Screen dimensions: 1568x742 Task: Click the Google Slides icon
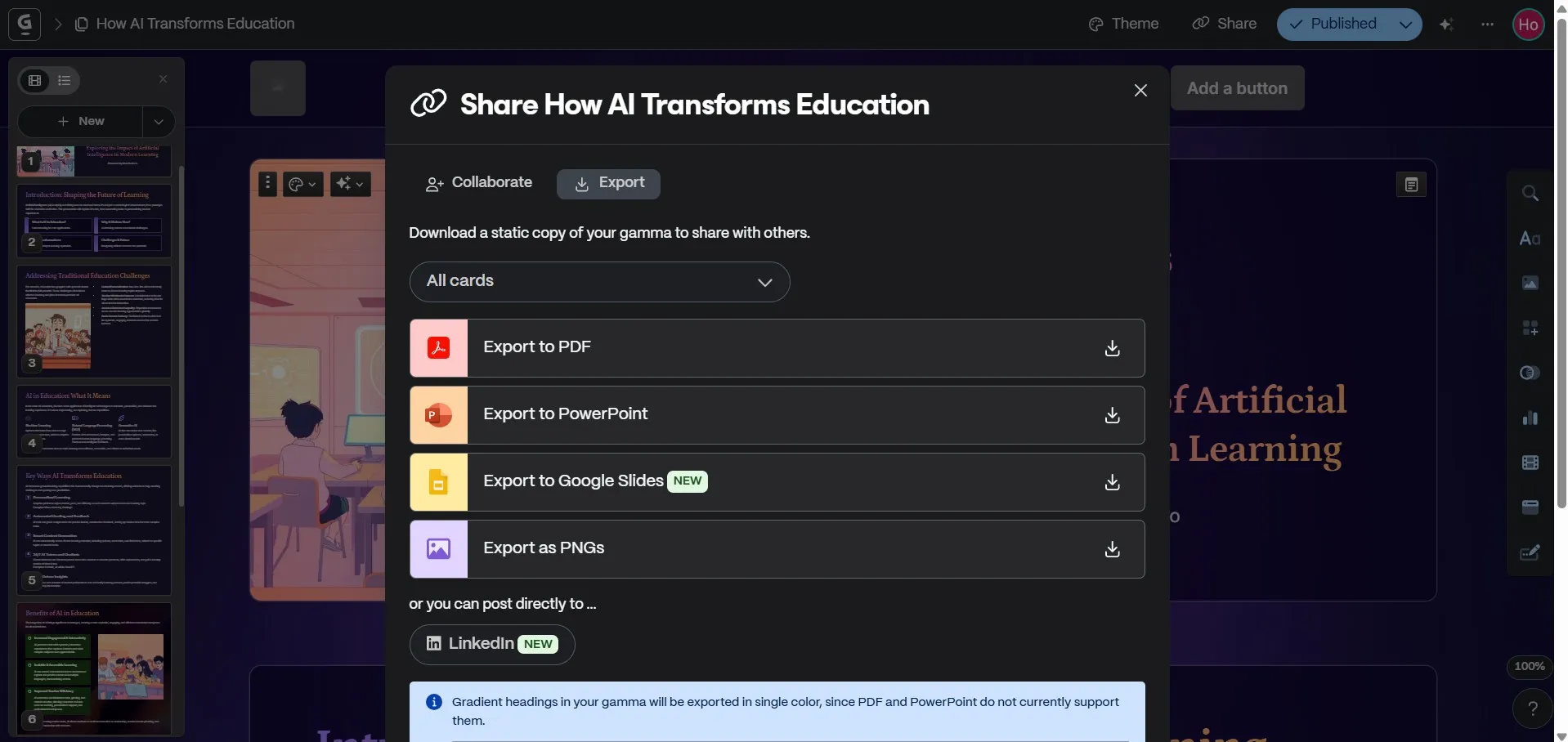(438, 482)
